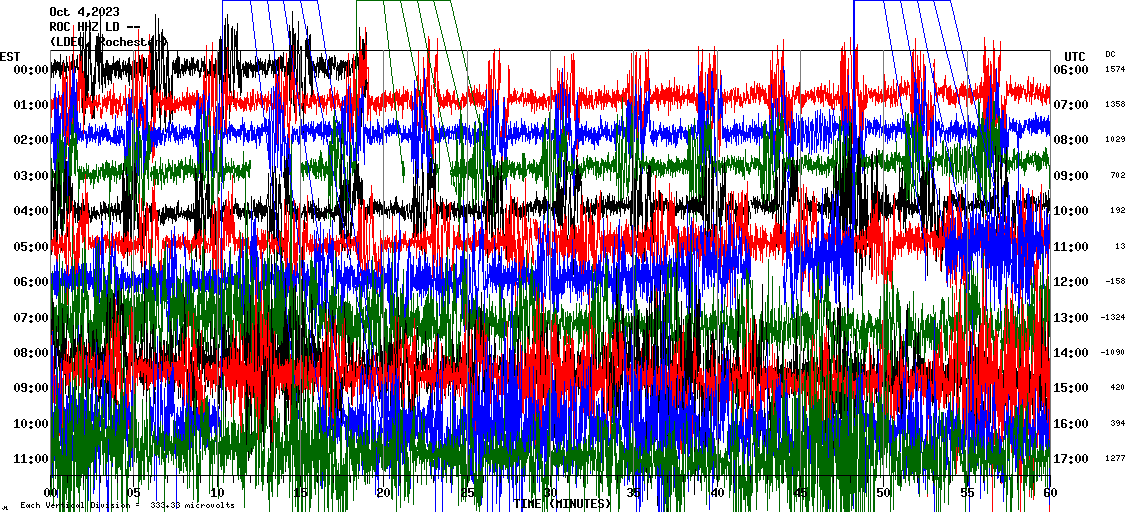This screenshot has height=519, width=1130.
Task: Select the 55 minute tick label
Action: point(966,493)
